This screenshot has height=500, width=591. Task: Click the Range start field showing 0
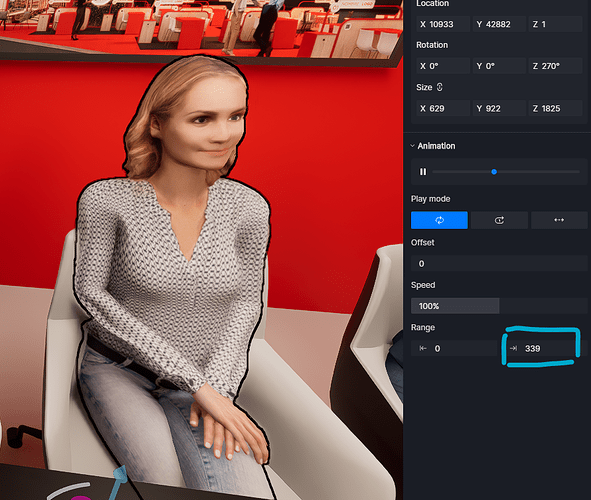[x=454, y=349]
